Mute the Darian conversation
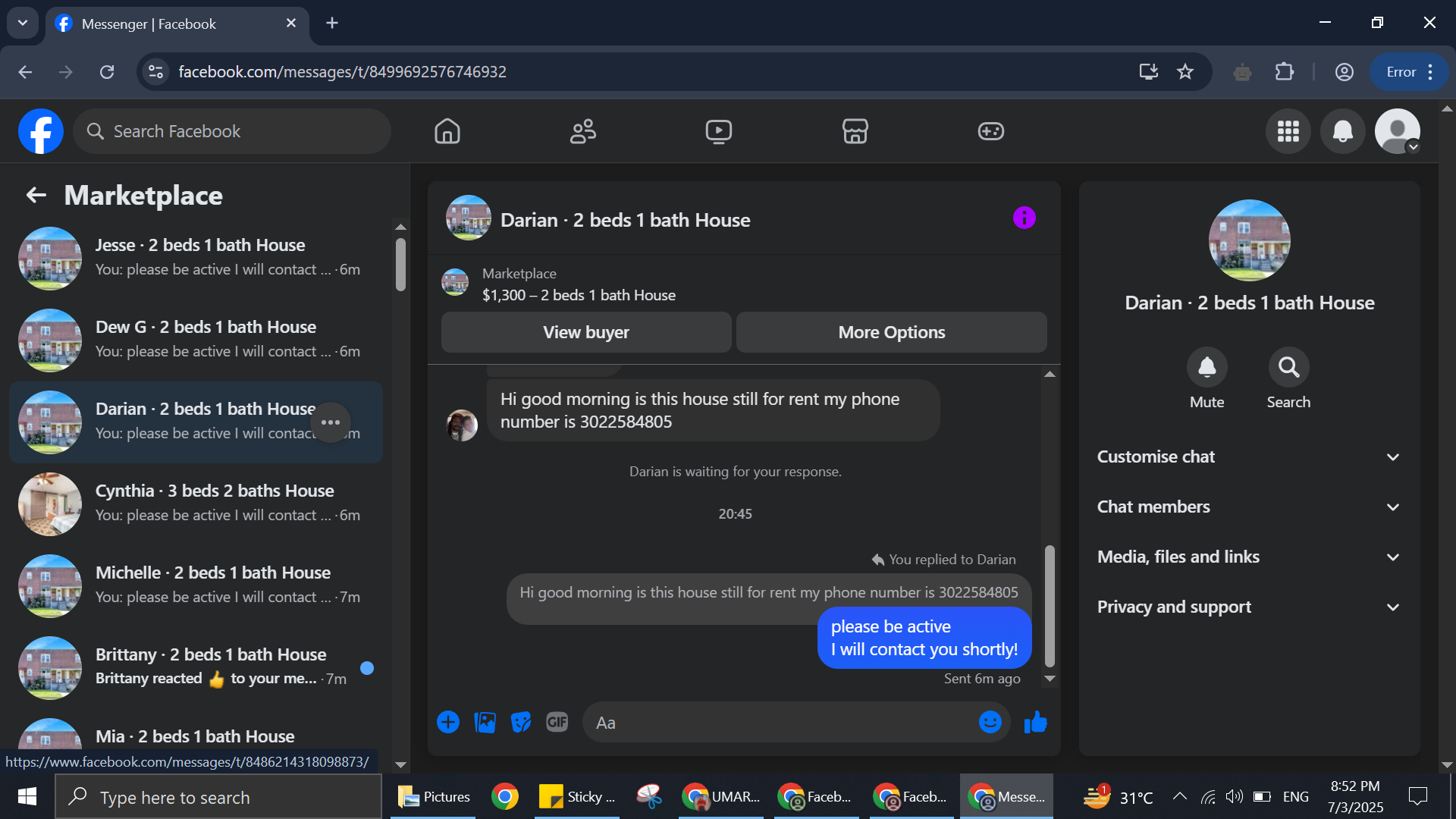Image resolution: width=1456 pixels, height=819 pixels. (1207, 368)
